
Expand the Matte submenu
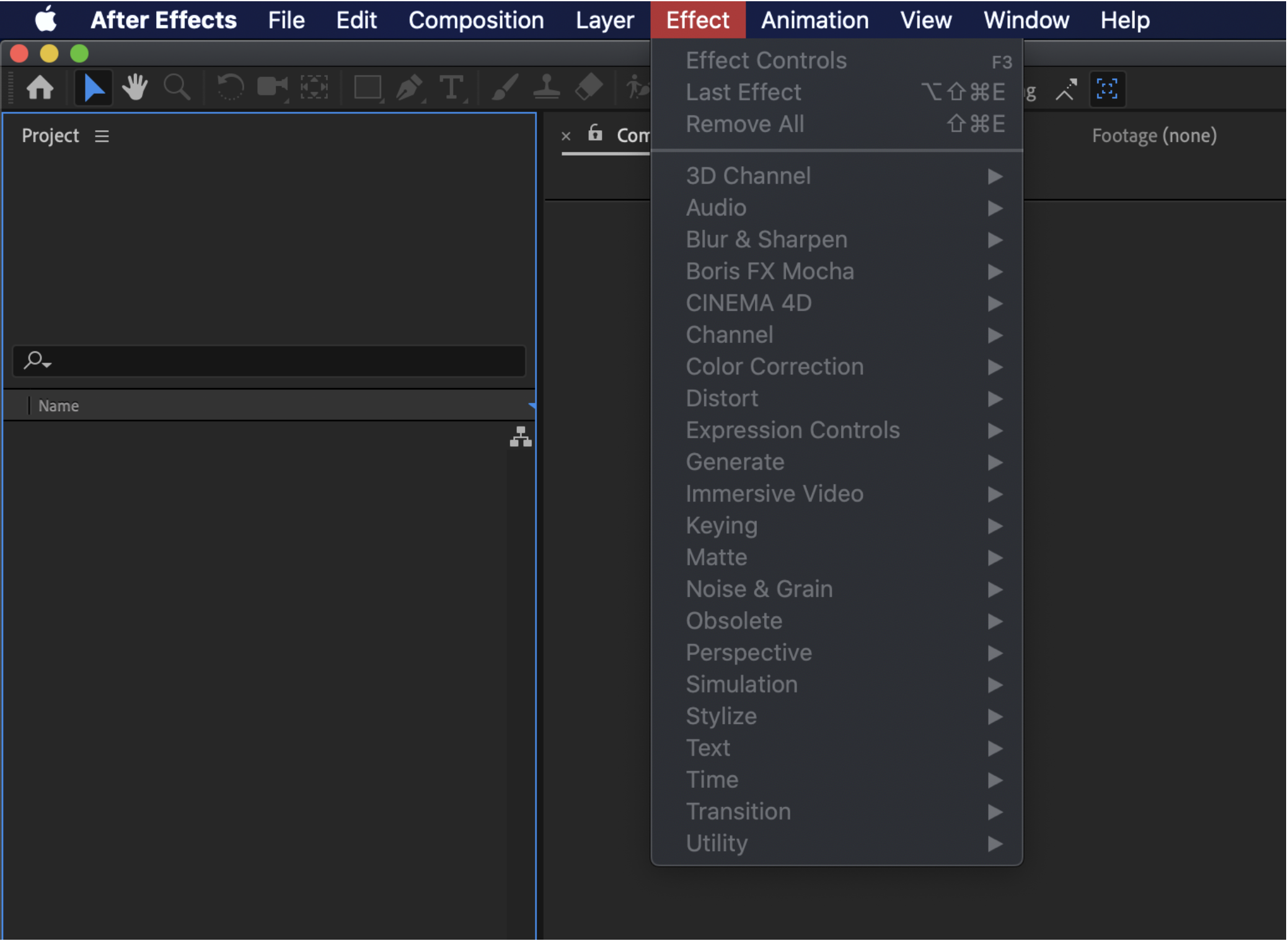(837, 557)
